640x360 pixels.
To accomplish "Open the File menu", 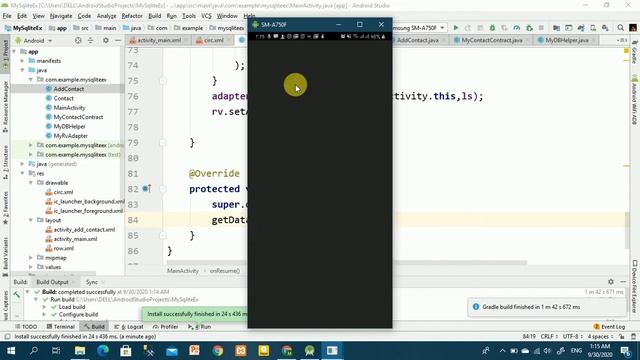I will (x=7, y=16).
